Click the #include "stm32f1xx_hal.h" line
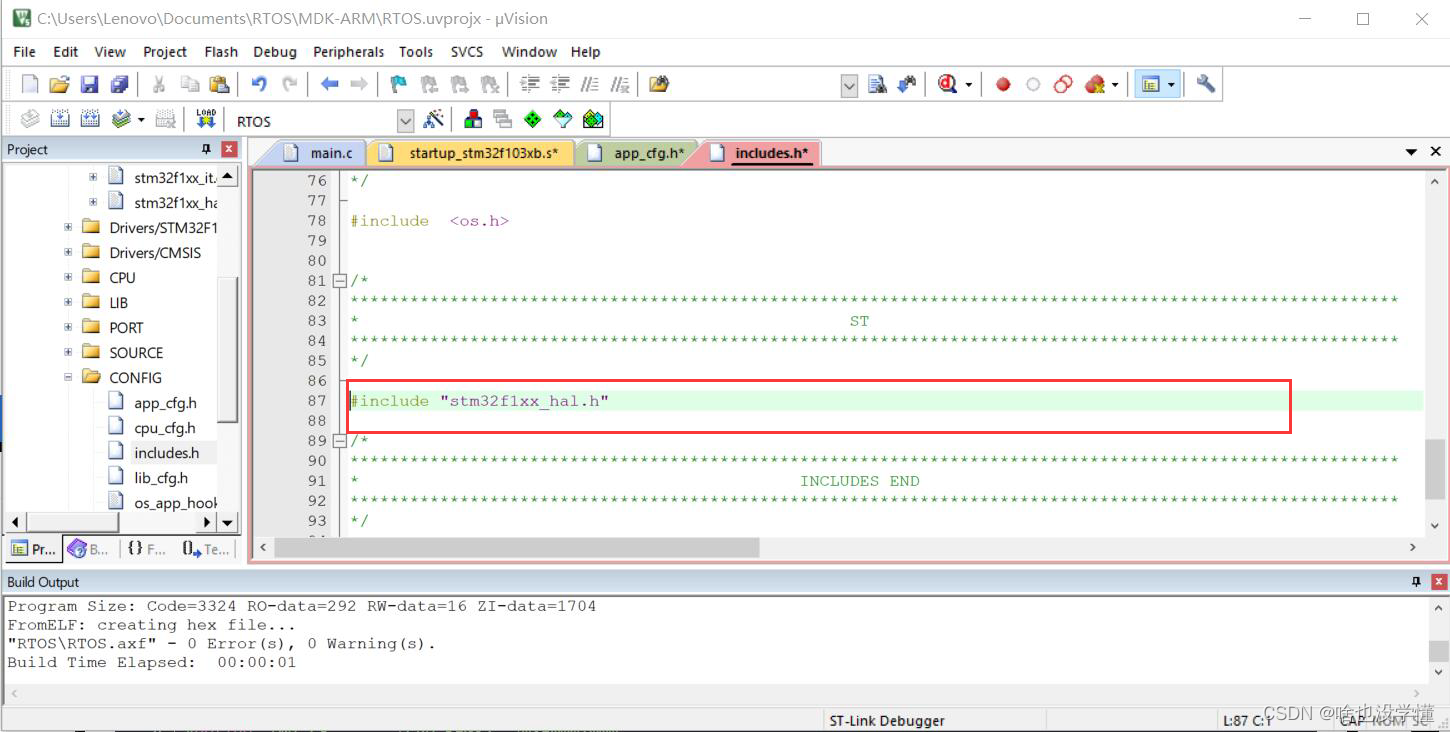This screenshot has height=732, width=1450. [479, 401]
